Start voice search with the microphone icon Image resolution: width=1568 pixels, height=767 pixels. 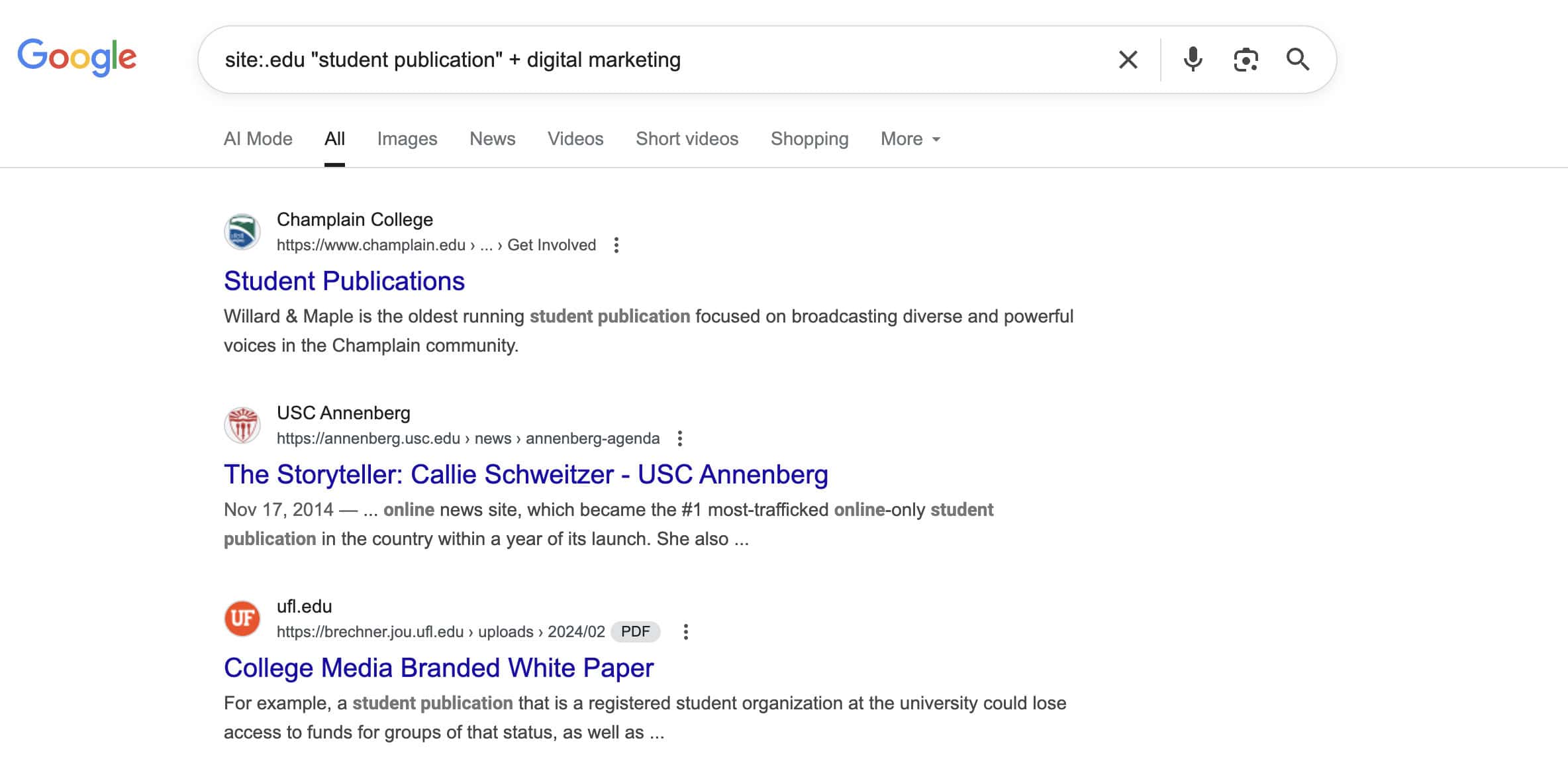(1193, 60)
